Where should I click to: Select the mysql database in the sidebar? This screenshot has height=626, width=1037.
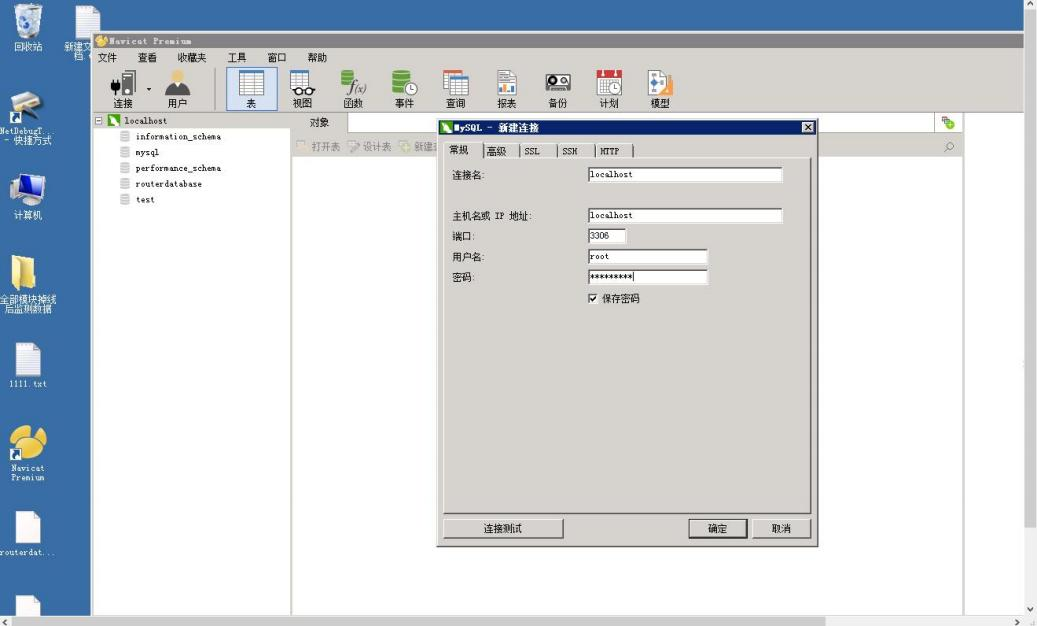[146, 152]
